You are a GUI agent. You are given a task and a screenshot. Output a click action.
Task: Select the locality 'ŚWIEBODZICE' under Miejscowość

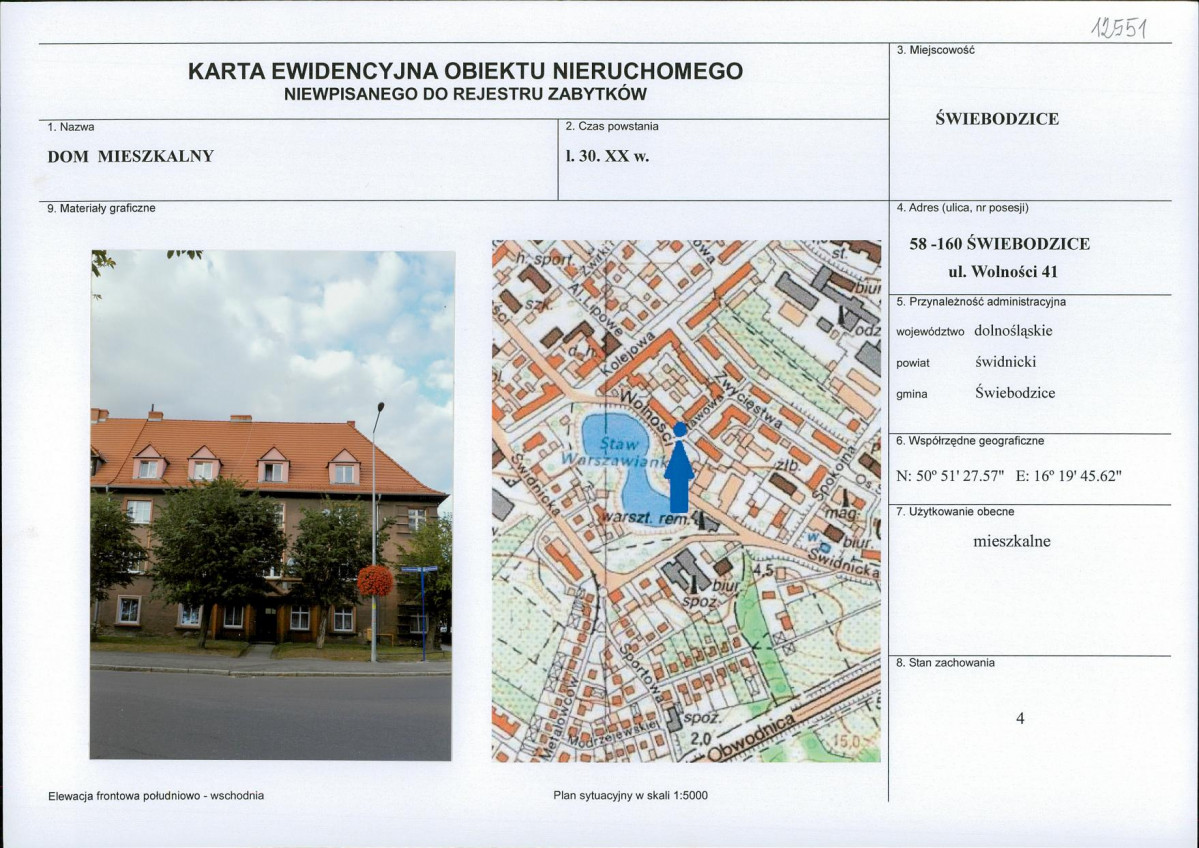tap(997, 119)
